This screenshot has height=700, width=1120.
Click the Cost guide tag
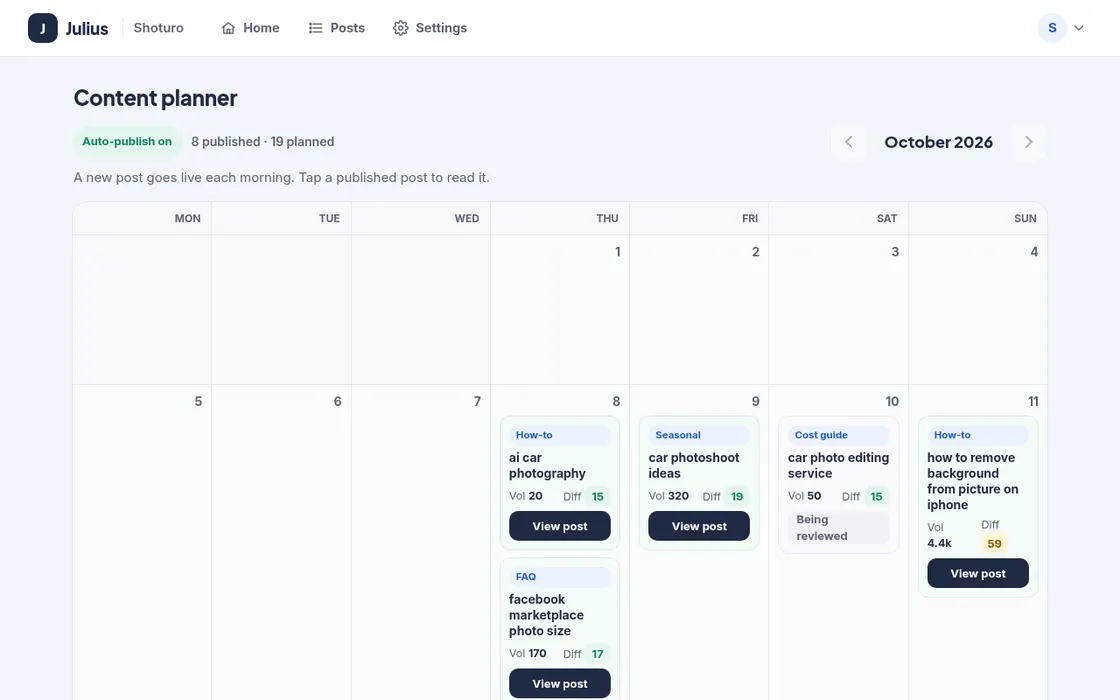[x=839, y=435]
